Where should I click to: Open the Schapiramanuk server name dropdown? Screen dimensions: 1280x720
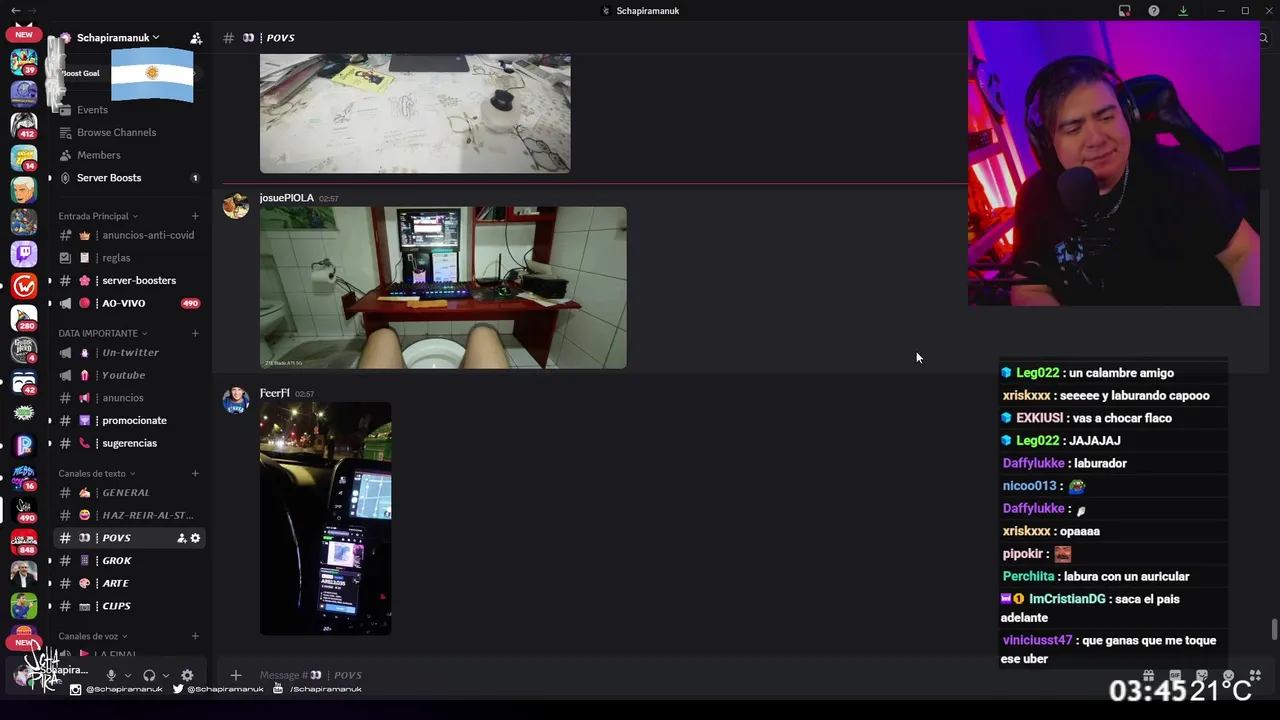(118, 38)
